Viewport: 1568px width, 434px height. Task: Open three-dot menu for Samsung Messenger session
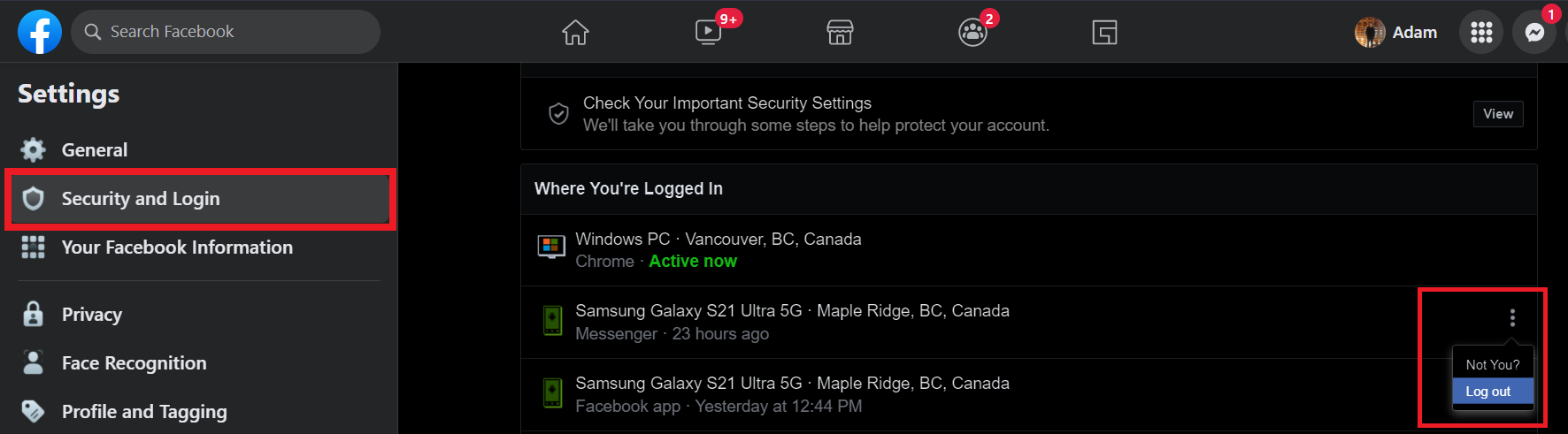tap(1512, 317)
